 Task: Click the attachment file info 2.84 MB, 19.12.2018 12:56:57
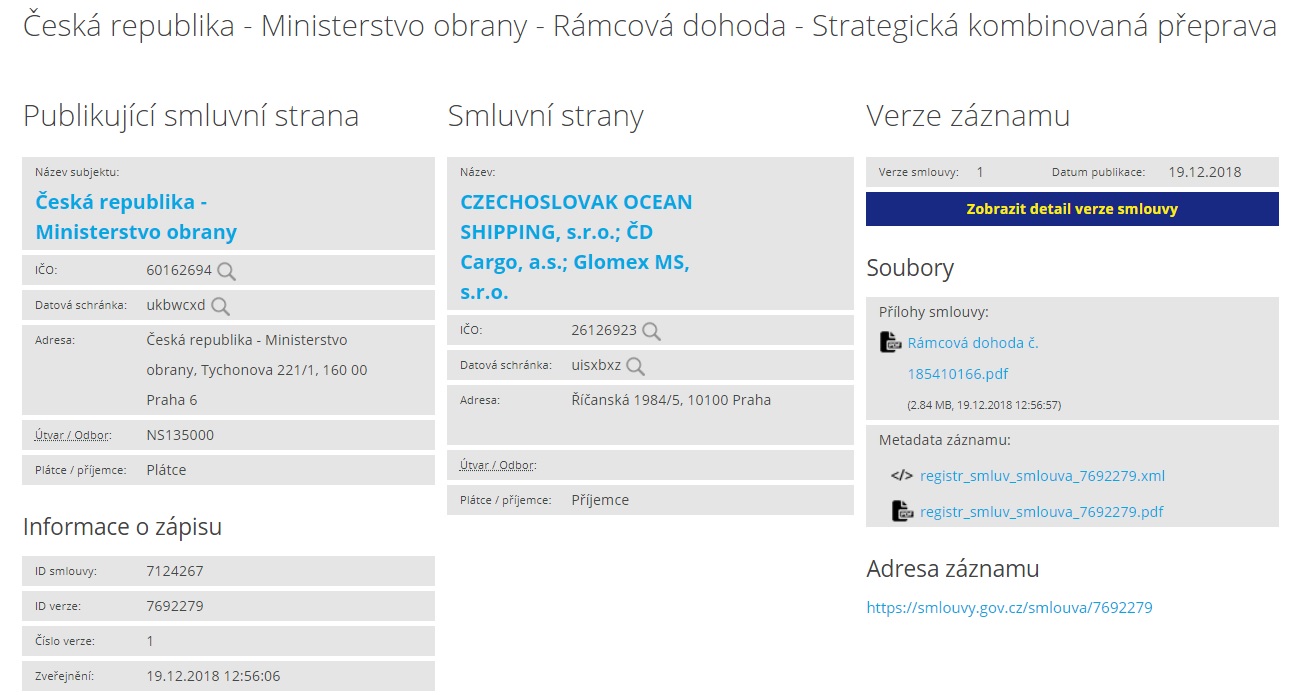click(984, 405)
